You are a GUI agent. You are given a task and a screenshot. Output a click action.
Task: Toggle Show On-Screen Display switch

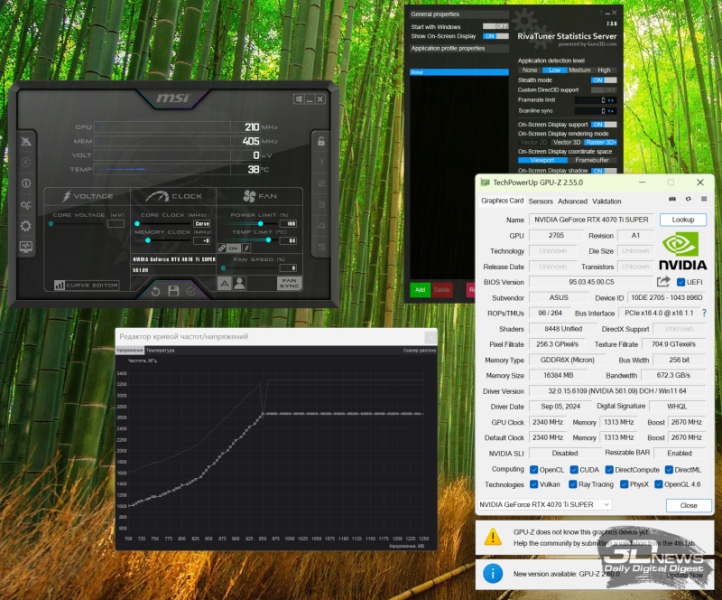[x=495, y=36]
